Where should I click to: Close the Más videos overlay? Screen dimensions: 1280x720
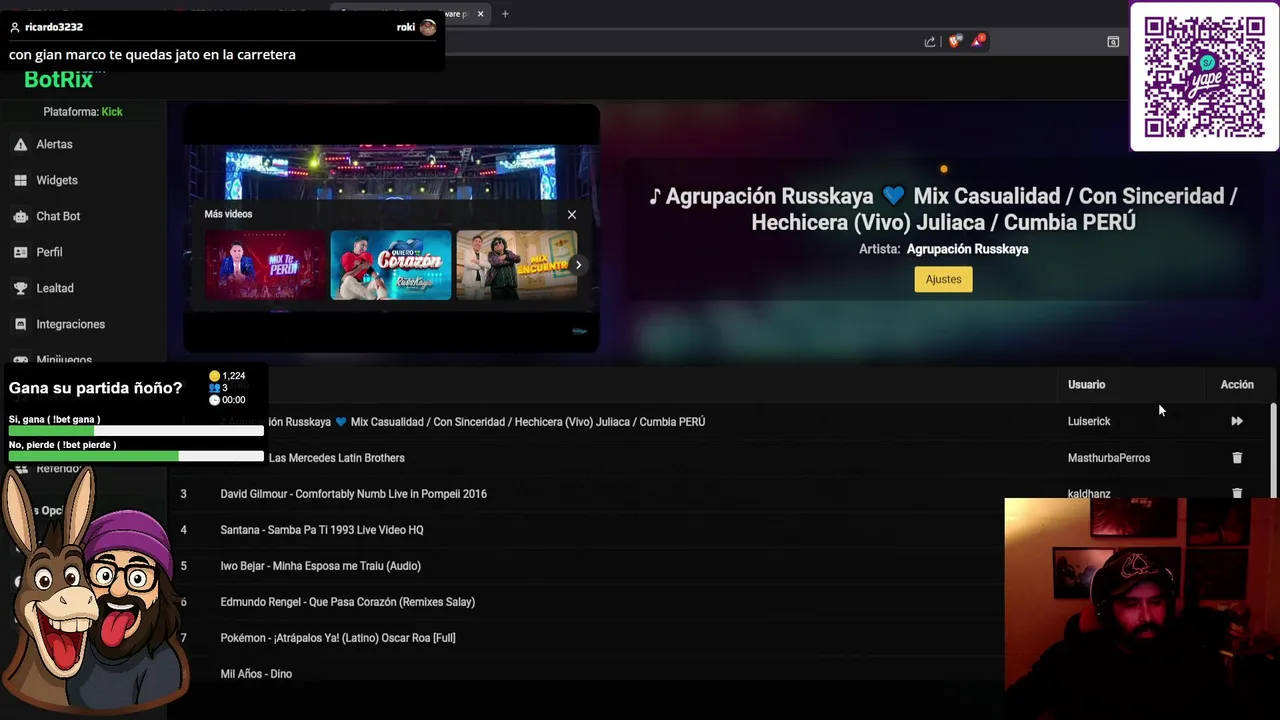tap(572, 214)
